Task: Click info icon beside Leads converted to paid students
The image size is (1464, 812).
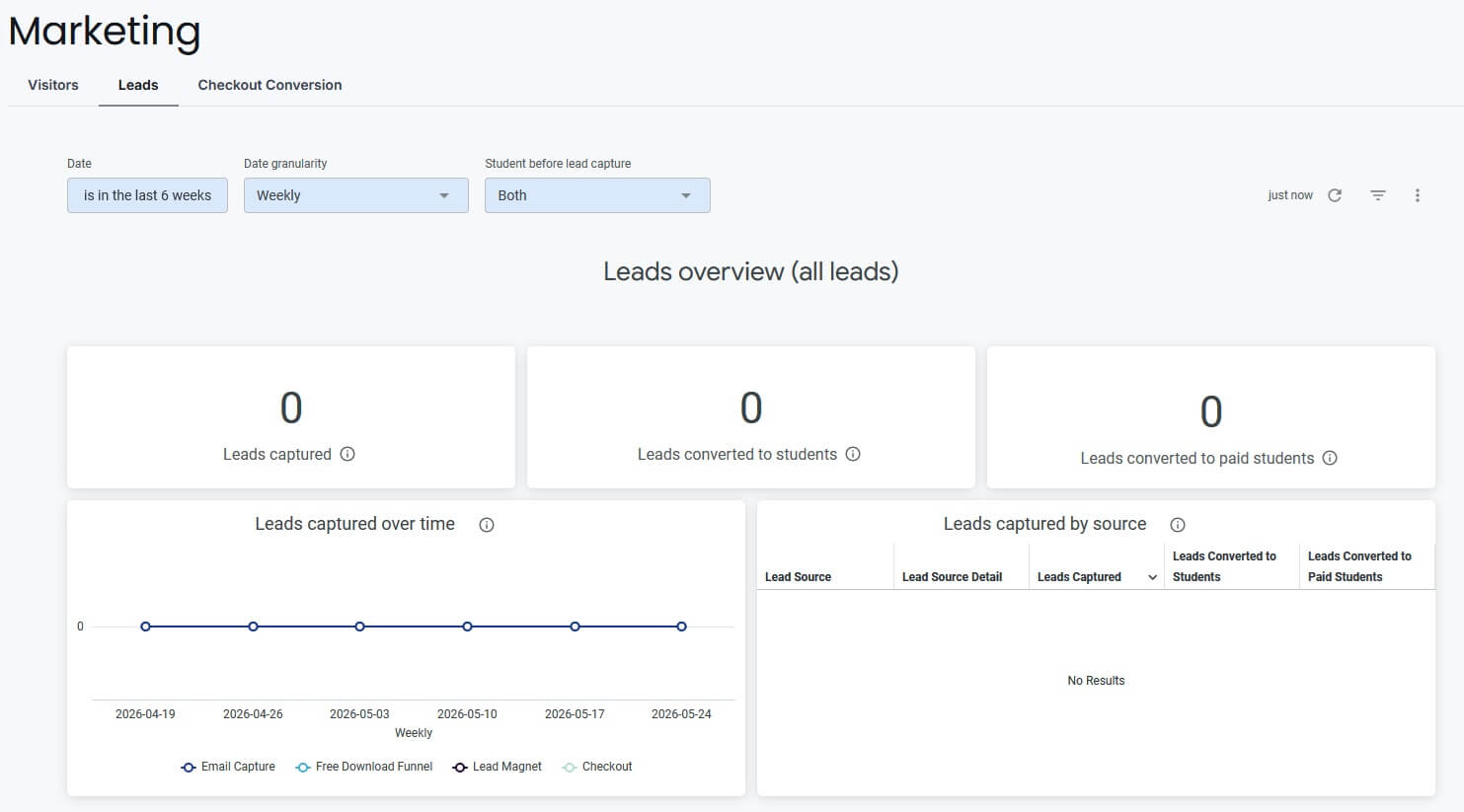Action: click(x=1330, y=458)
